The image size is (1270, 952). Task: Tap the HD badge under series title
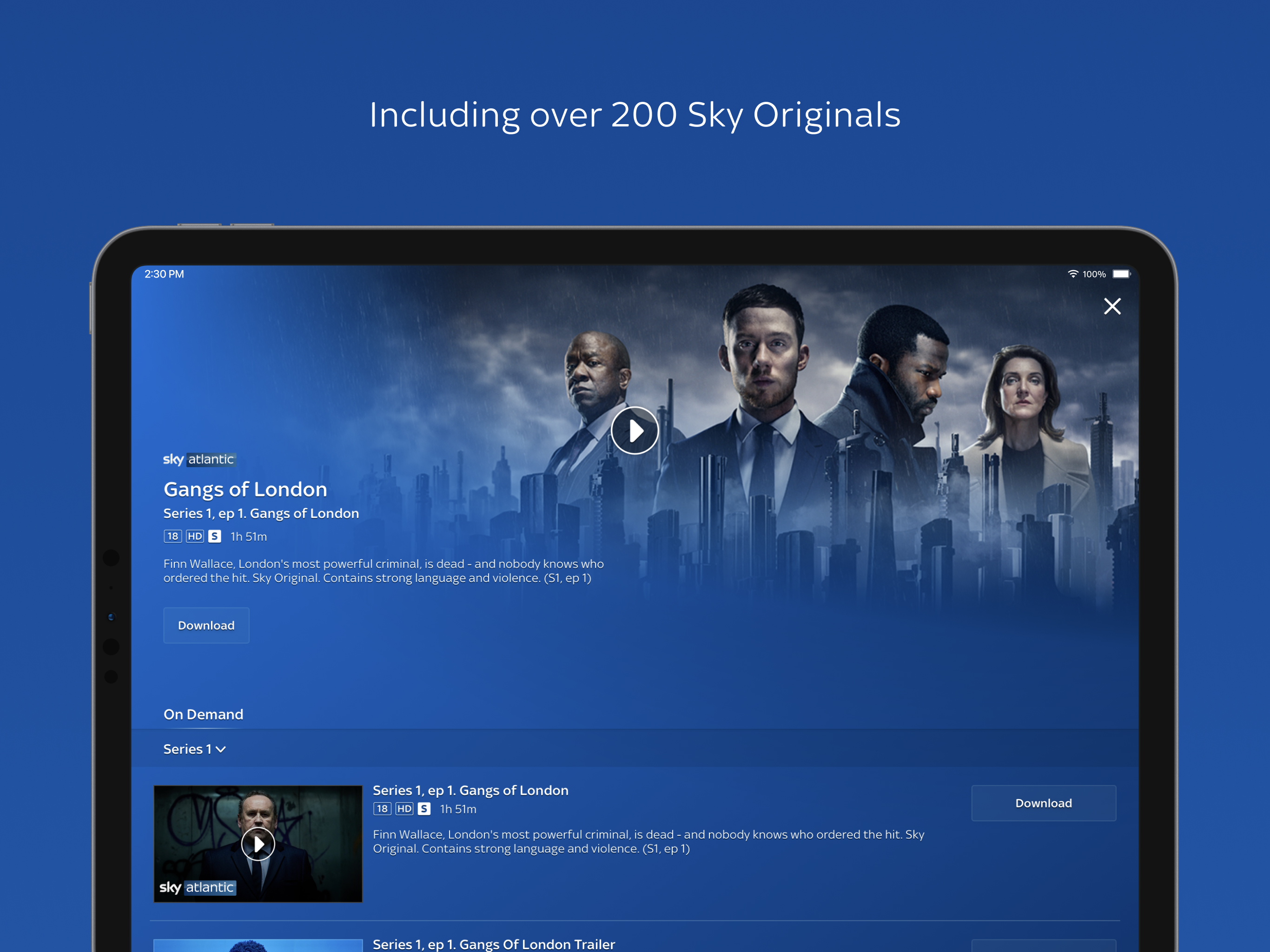pyautogui.click(x=195, y=536)
